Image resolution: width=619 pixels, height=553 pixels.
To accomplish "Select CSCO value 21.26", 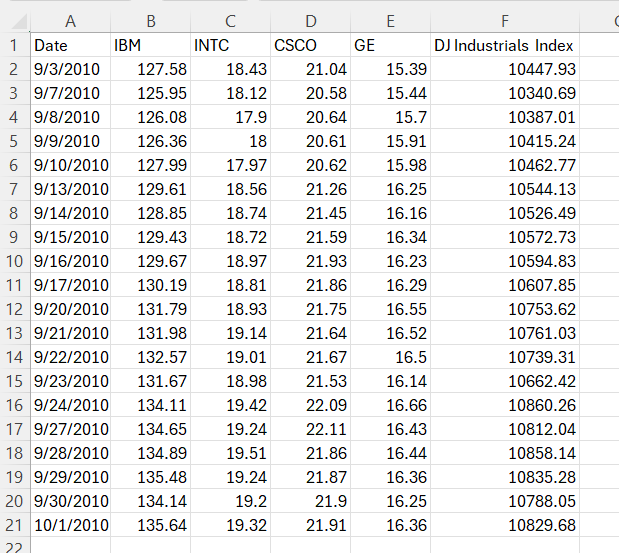I will pos(311,189).
